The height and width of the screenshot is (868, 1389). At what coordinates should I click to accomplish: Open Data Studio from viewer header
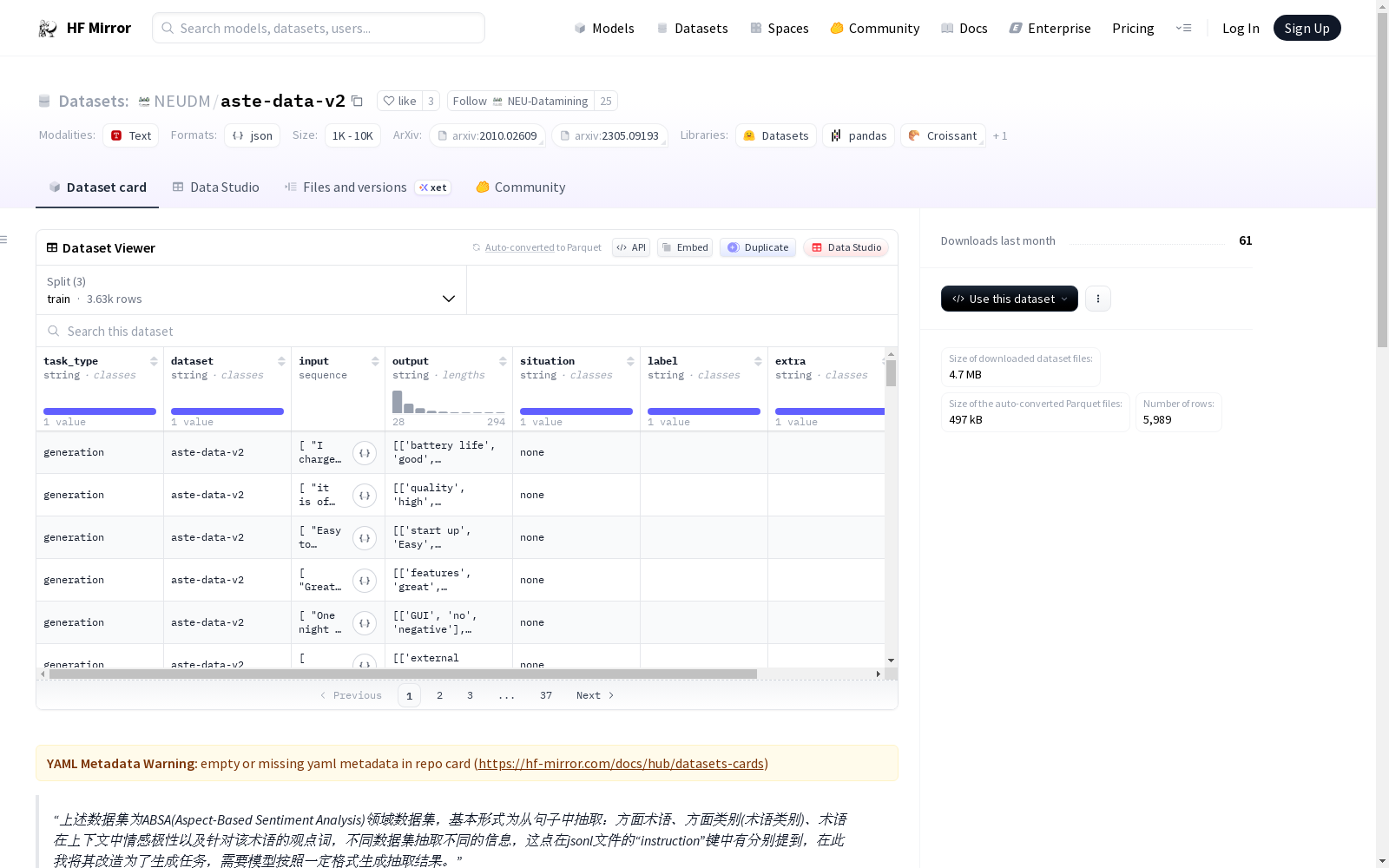point(846,247)
